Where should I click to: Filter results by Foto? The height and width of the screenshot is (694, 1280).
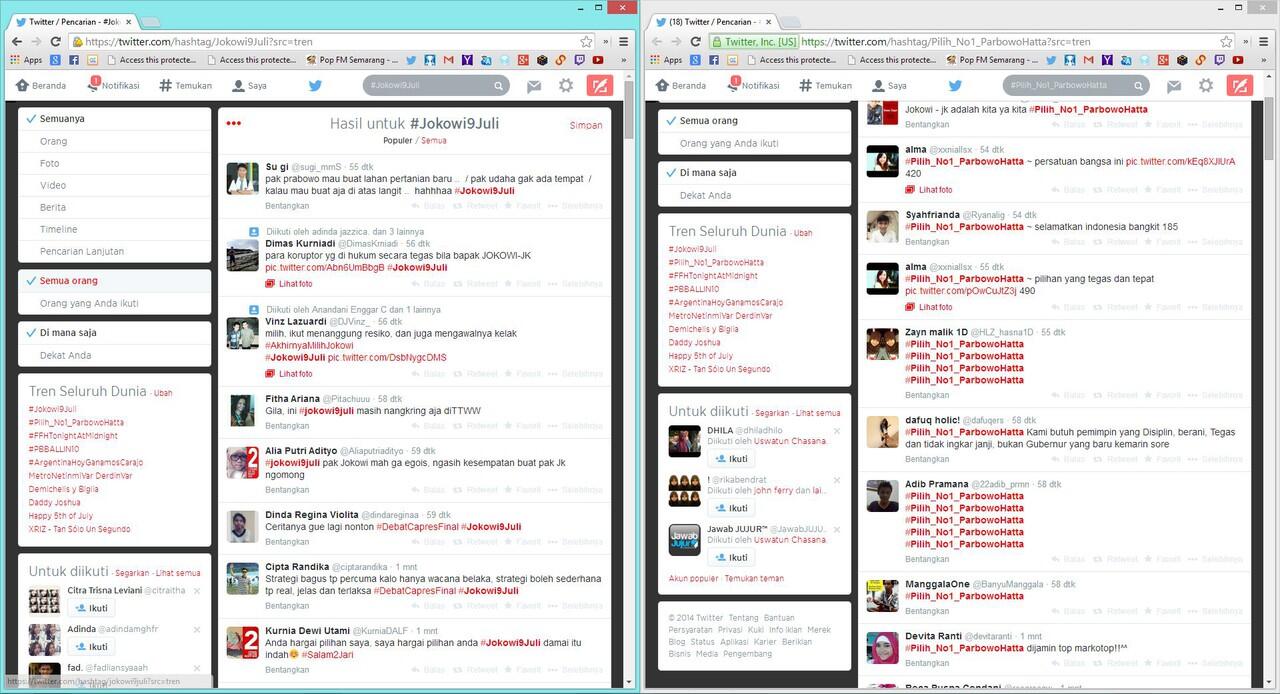pos(115,163)
